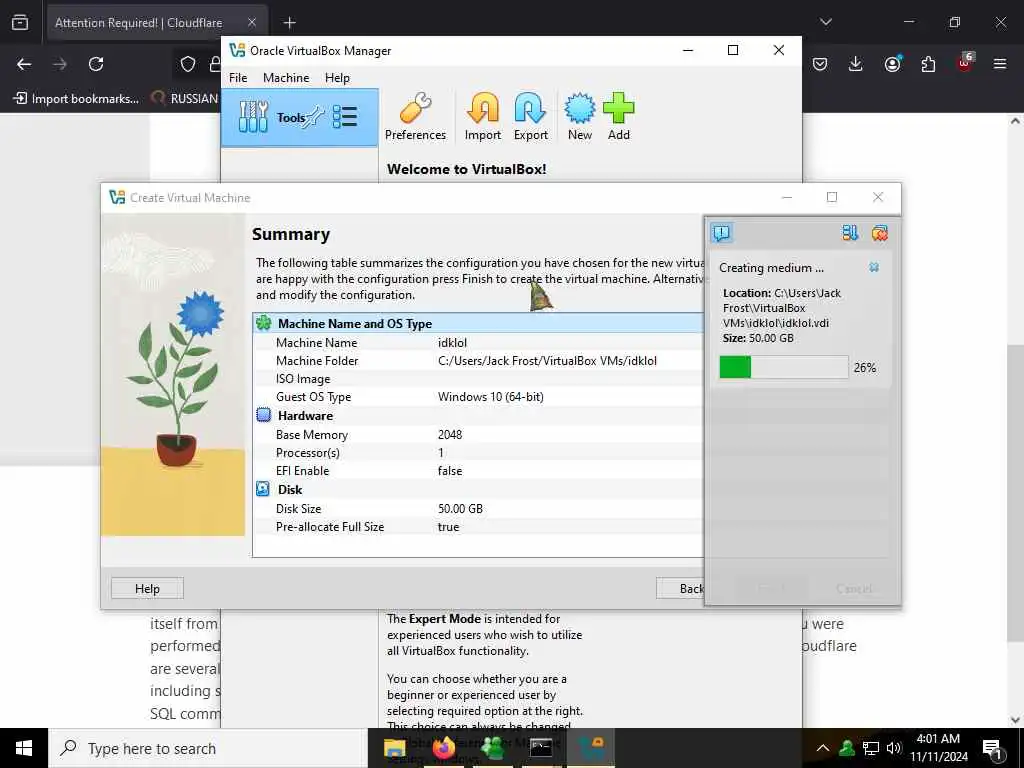1024x768 pixels.
Task: Click the Import appliance icon
Action: (x=483, y=118)
